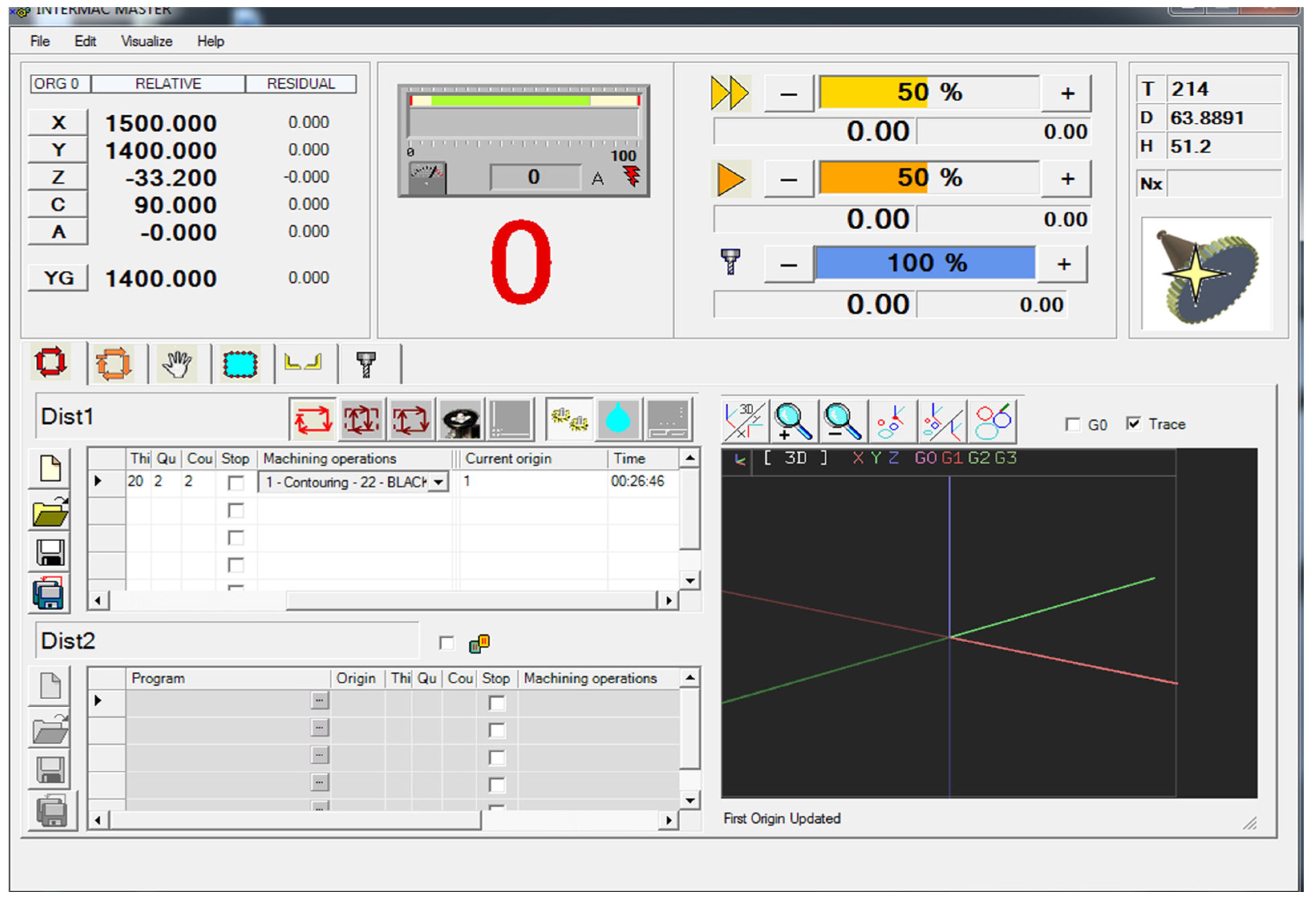Click the hand manual mode icon
Viewport: 1316px width, 901px height.
click(176, 364)
